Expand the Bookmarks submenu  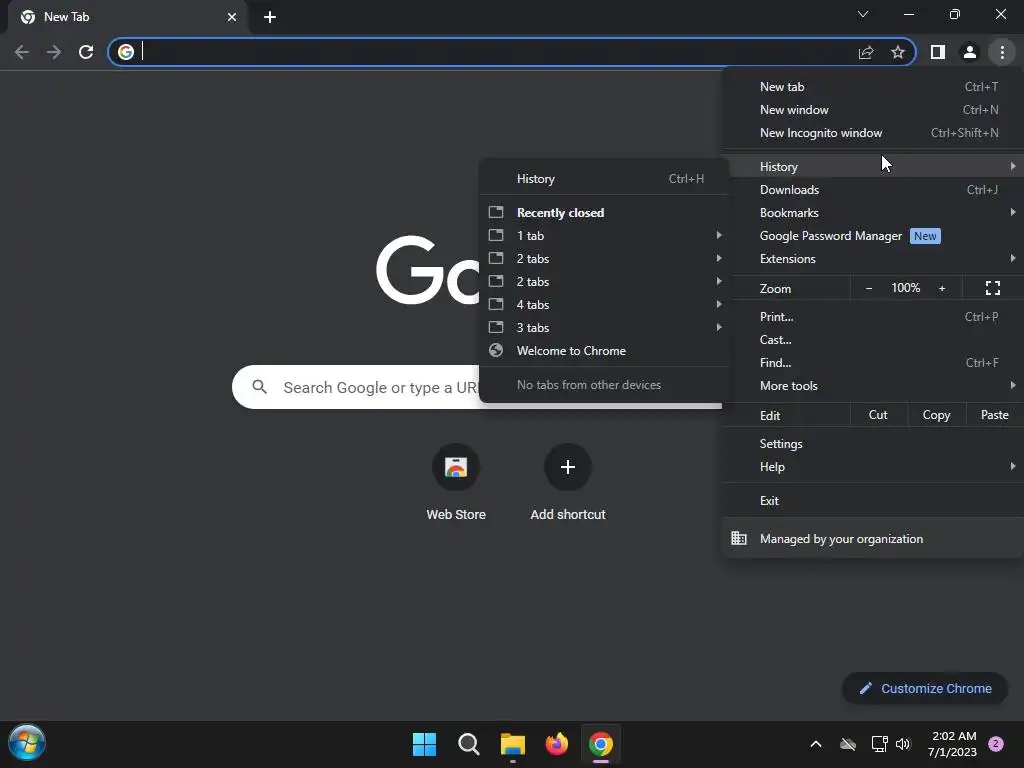[872, 213]
